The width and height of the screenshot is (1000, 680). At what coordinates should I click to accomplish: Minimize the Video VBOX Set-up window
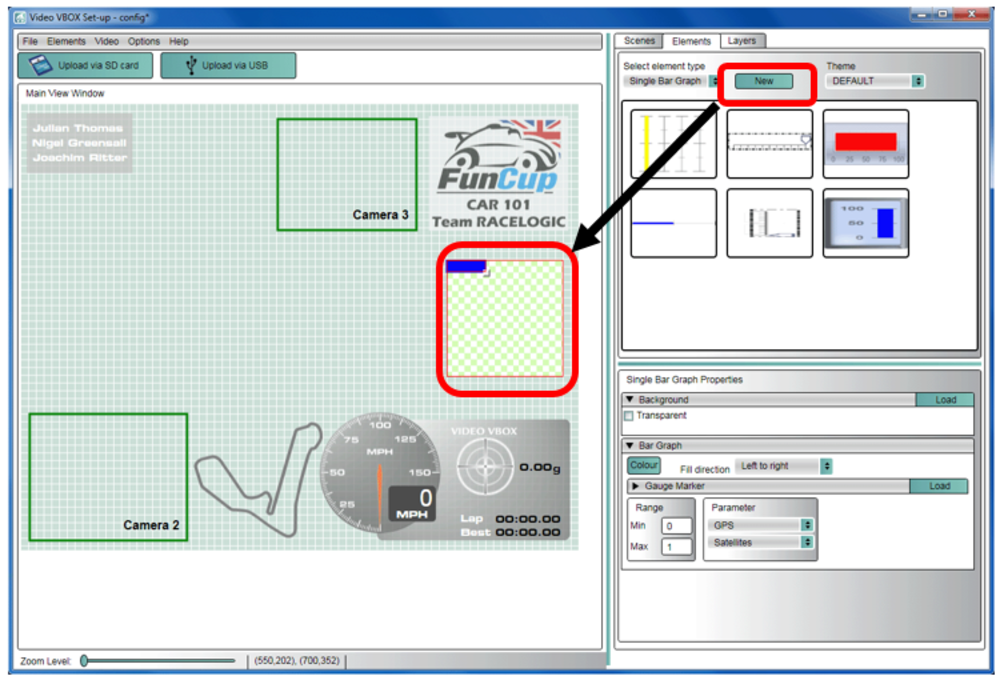coord(922,14)
